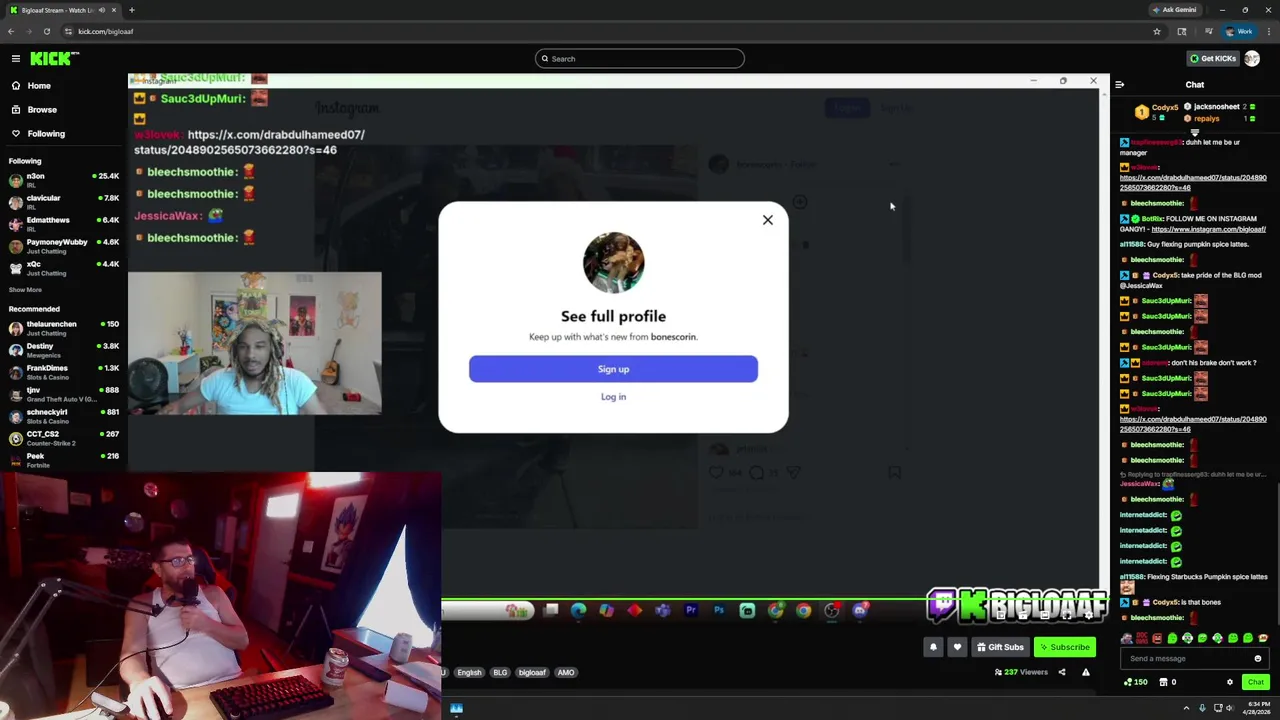1280x720 pixels.
Task: Open Edmatthews channel in sidebar
Action: (x=63, y=224)
